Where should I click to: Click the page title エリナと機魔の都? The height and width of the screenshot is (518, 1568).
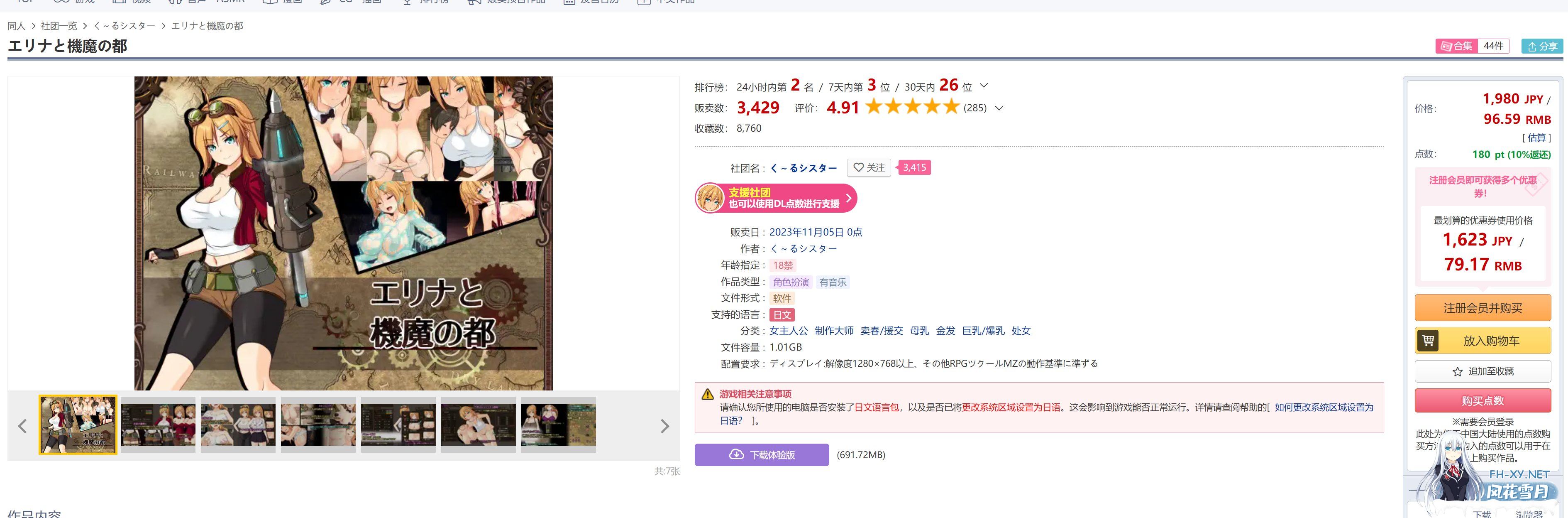(68, 46)
